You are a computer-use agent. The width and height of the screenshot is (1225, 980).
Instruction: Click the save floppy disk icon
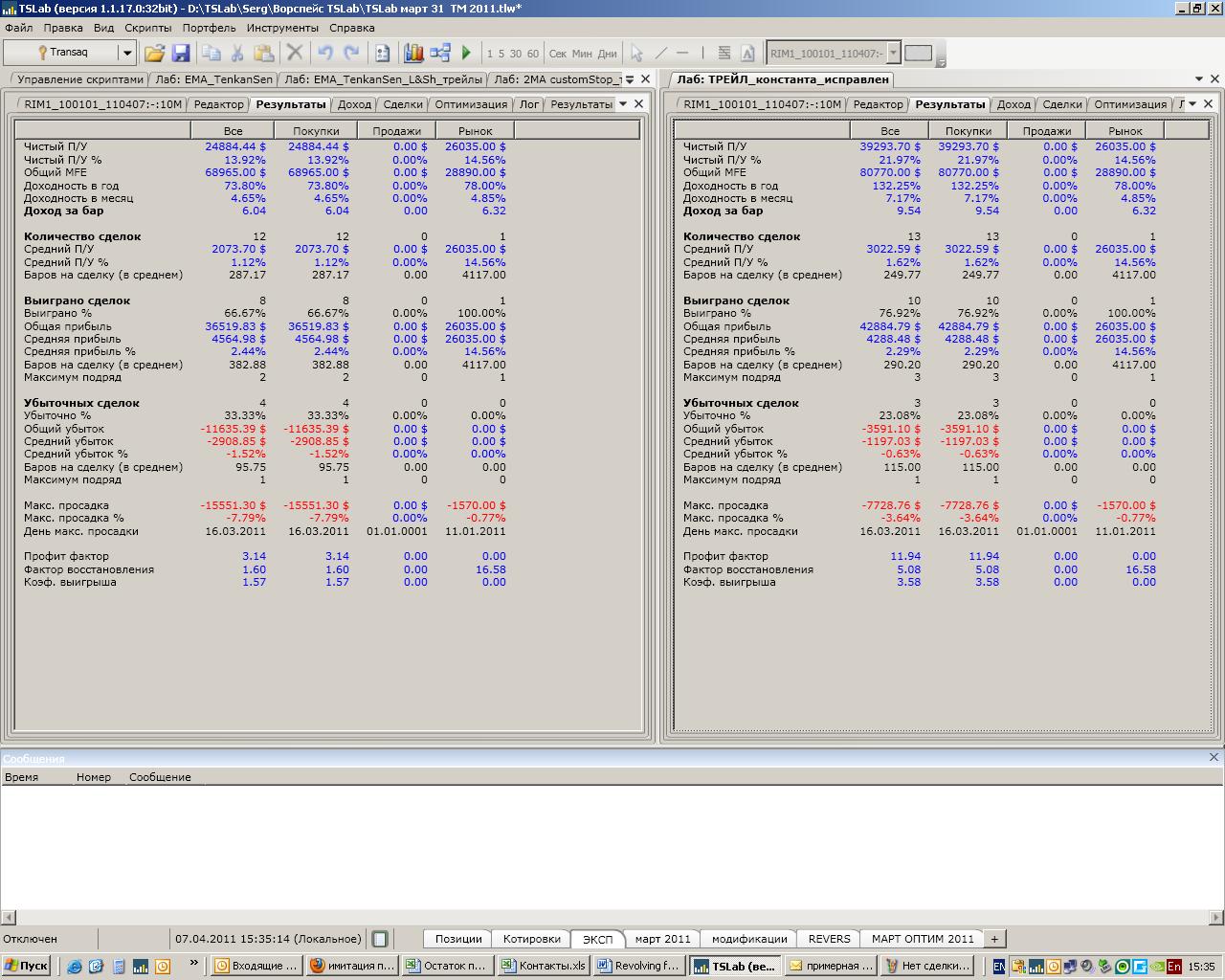181,54
